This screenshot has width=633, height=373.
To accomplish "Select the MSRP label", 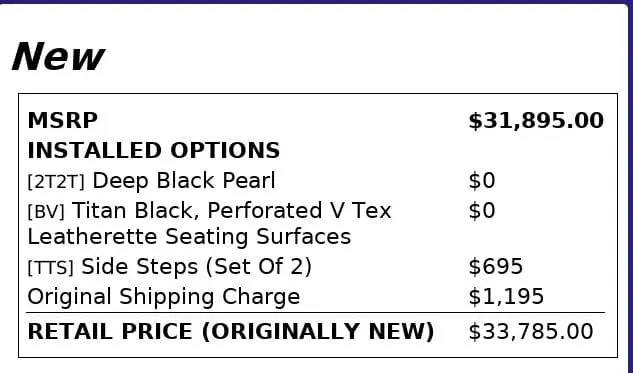I will tap(63, 120).
